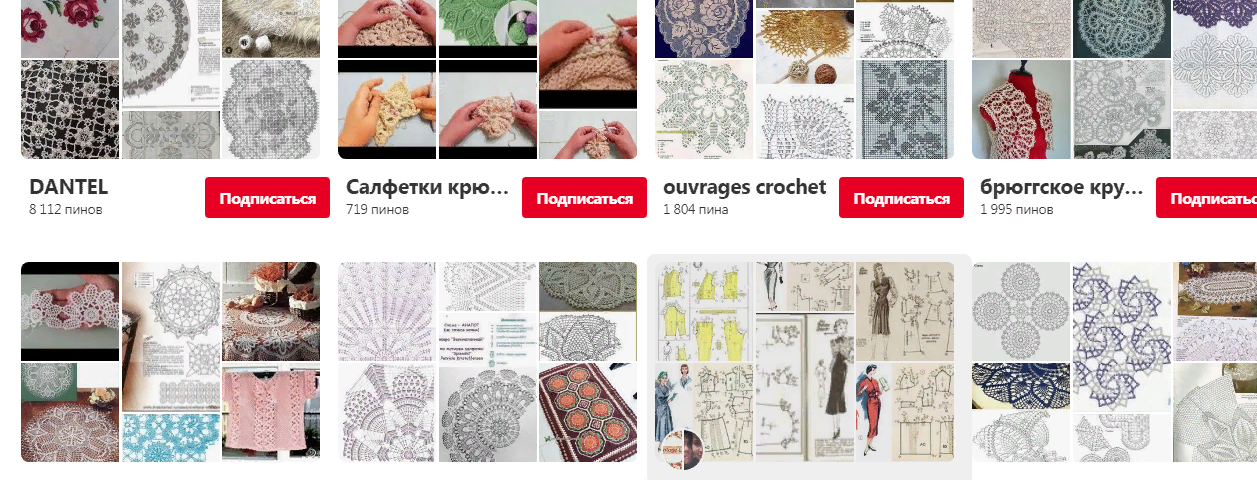Click Подписаться next to Салфетки крю… board
The height and width of the screenshot is (480, 1257).
coord(584,198)
